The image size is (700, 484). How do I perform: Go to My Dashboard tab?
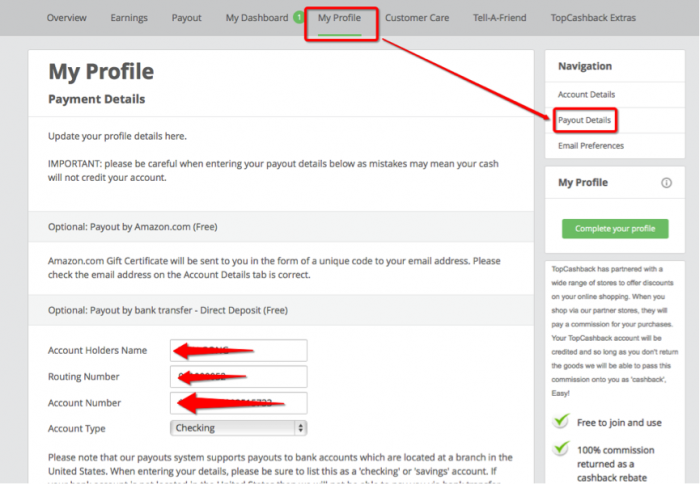(257, 18)
